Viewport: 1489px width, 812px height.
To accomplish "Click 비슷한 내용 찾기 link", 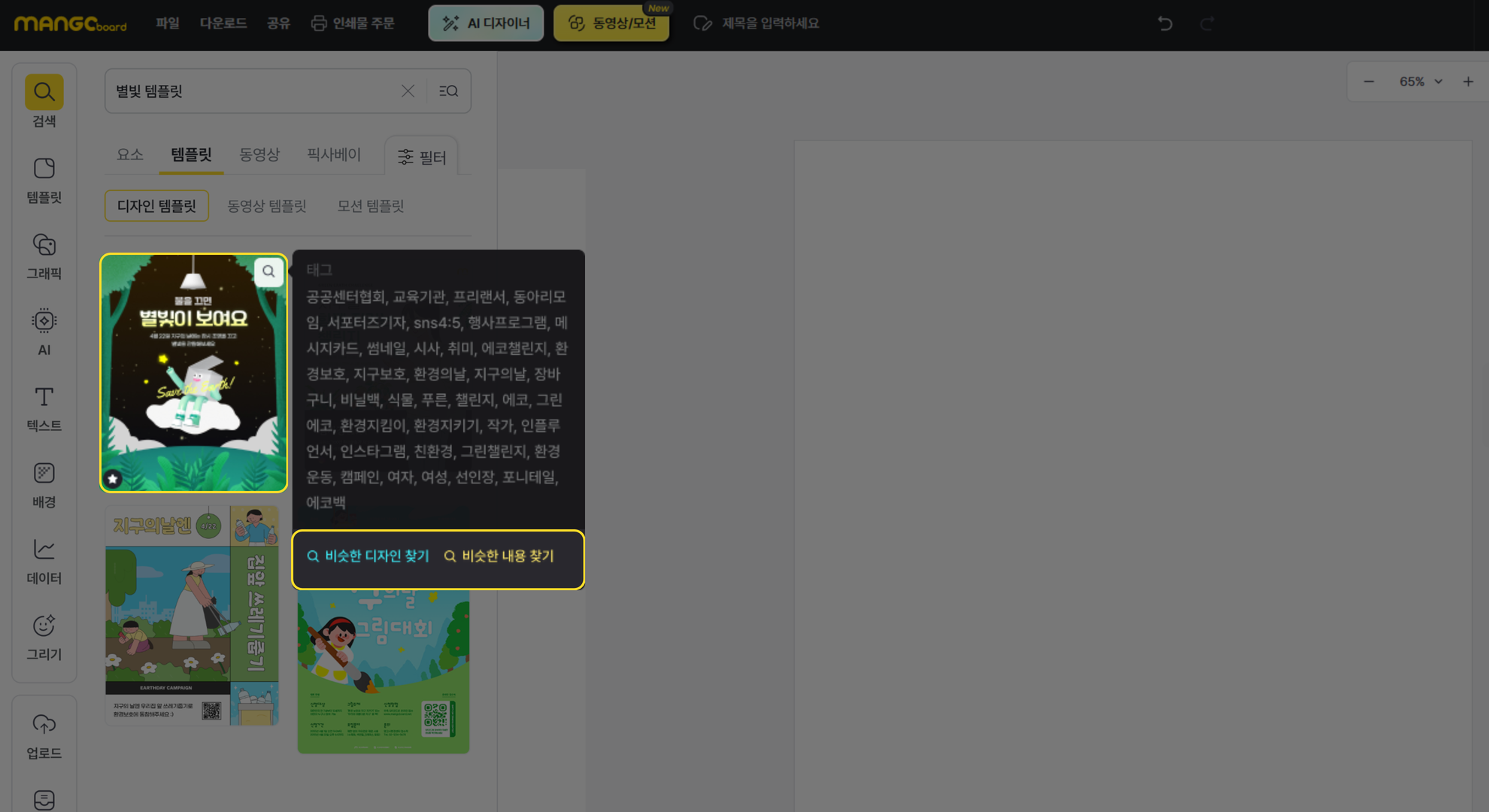I will (499, 556).
